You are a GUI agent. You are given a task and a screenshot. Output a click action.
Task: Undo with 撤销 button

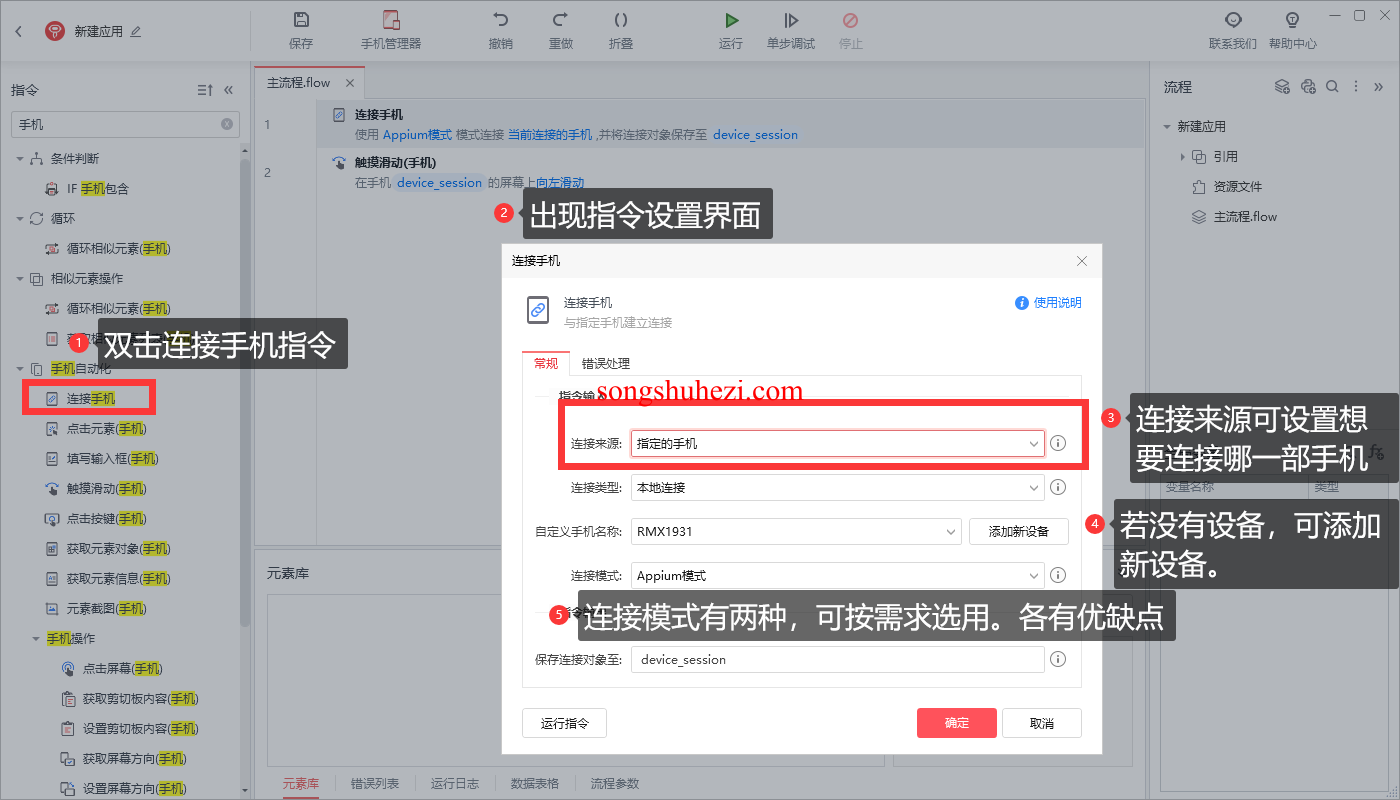coord(501,31)
